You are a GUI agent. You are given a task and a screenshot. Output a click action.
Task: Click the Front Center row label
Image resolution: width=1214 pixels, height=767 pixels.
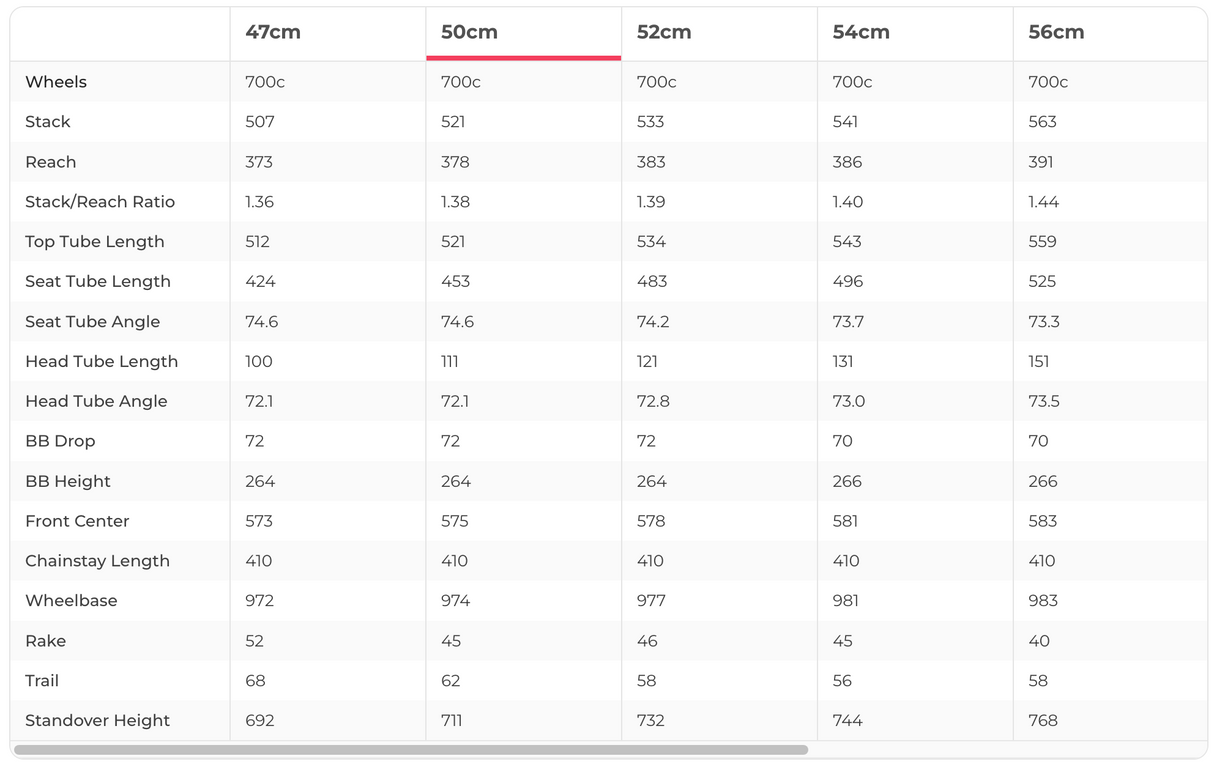click(77, 521)
